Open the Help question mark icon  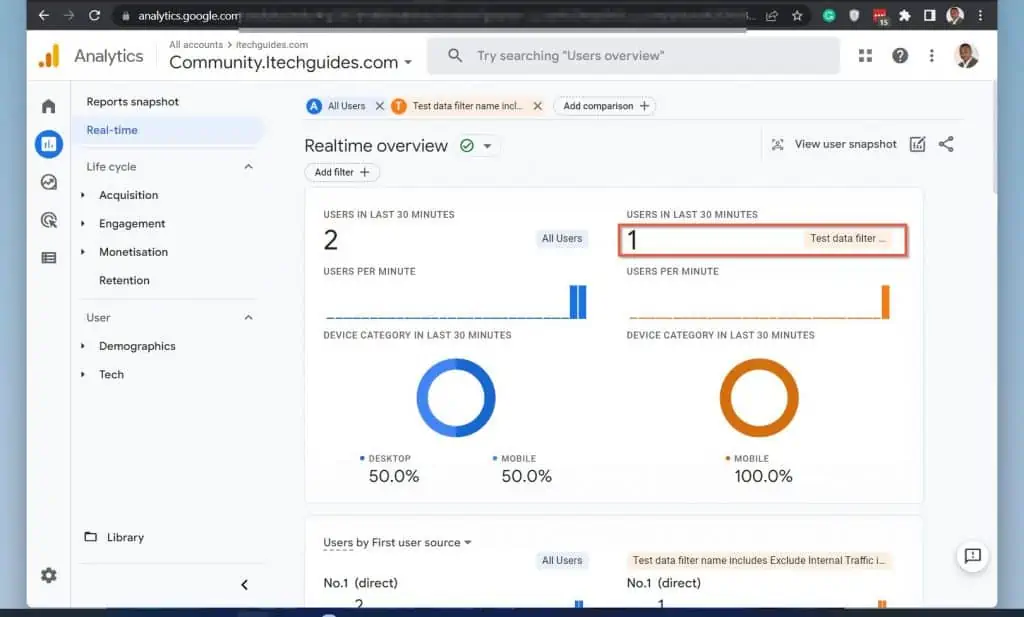click(900, 56)
